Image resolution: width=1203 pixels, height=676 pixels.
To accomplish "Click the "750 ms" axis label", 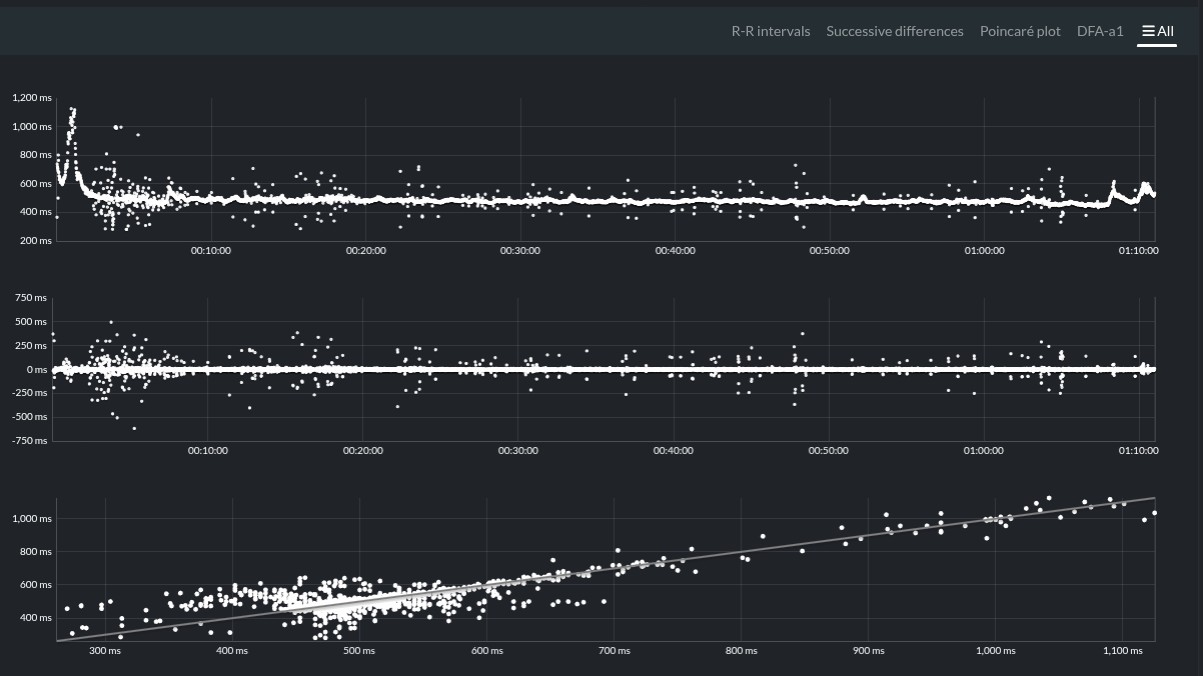I will pos(33,298).
